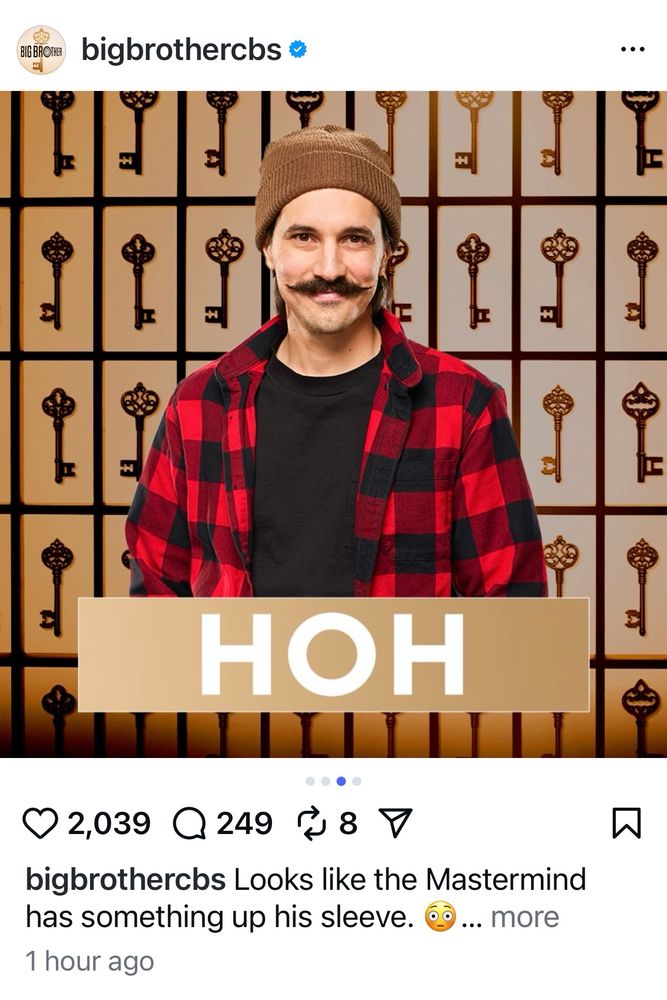The width and height of the screenshot is (667, 1000).
Task: Select the active third carousel dot
Action: [x=341, y=781]
